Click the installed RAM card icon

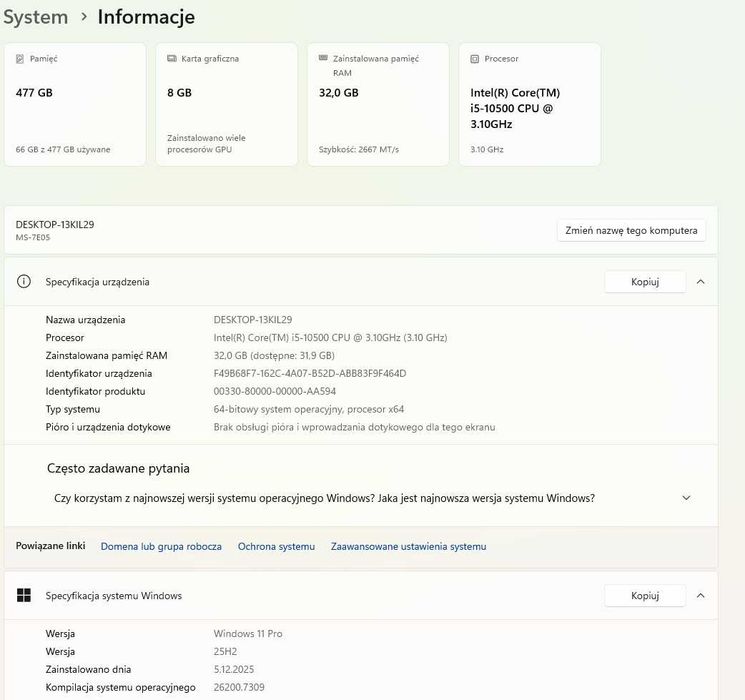click(x=323, y=59)
